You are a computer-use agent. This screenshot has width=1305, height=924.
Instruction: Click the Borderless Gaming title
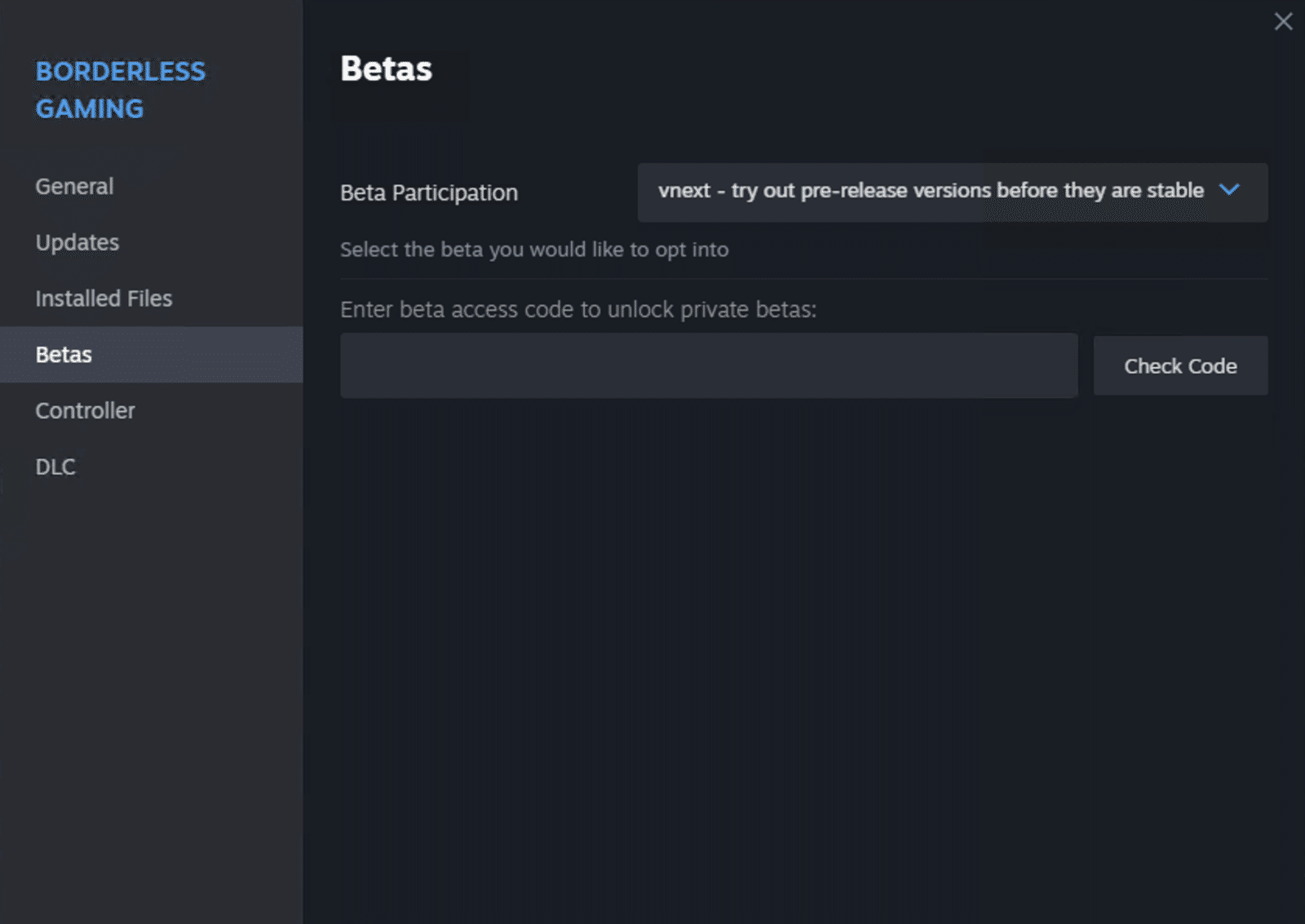(x=121, y=90)
